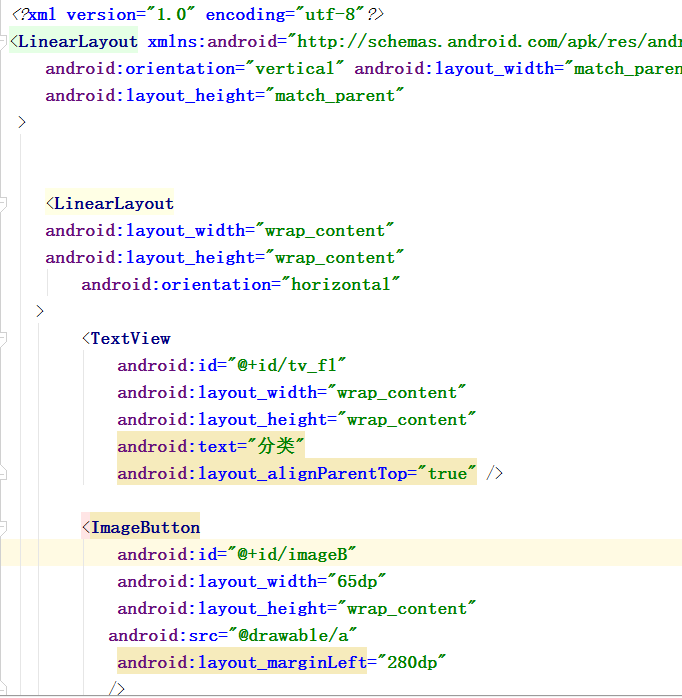
Task: Click the layout_width="match_parent" attribute on root
Action: pyautogui.click(x=518, y=69)
